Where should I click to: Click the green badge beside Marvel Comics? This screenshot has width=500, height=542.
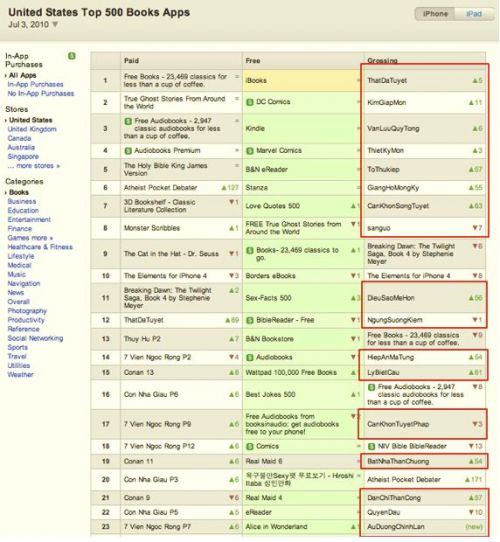pyautogui.click(x=250, y=151)
